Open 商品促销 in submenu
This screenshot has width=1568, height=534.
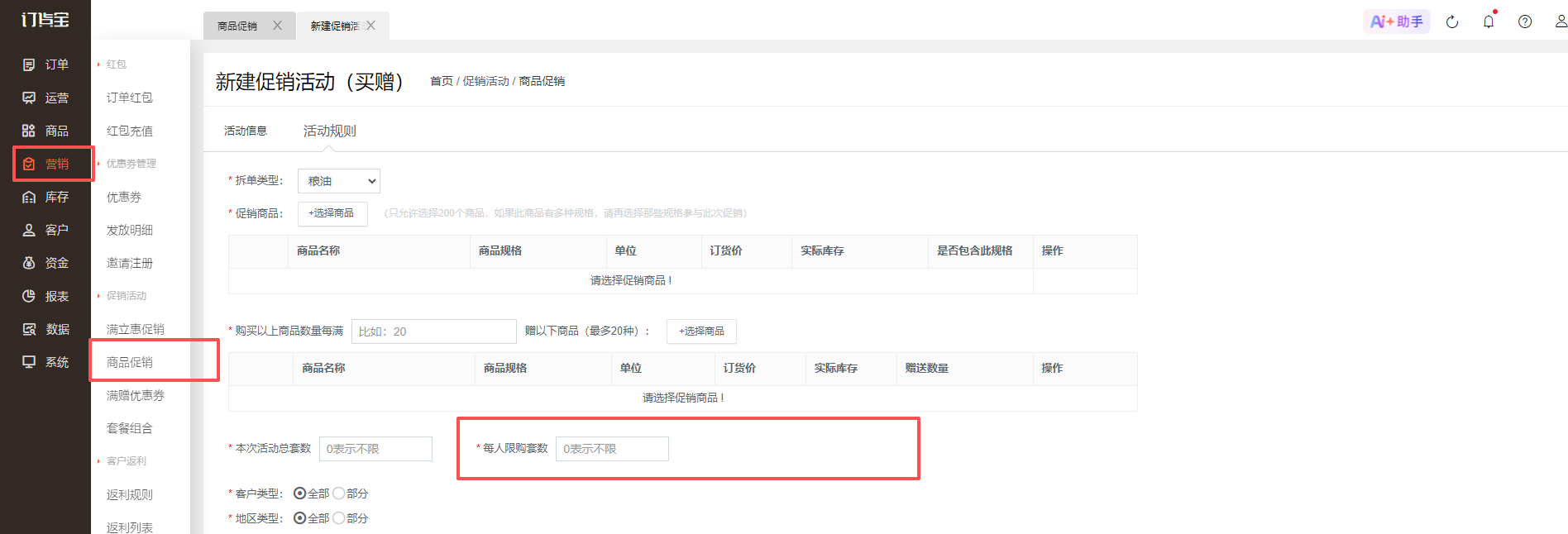pos(130,362)
